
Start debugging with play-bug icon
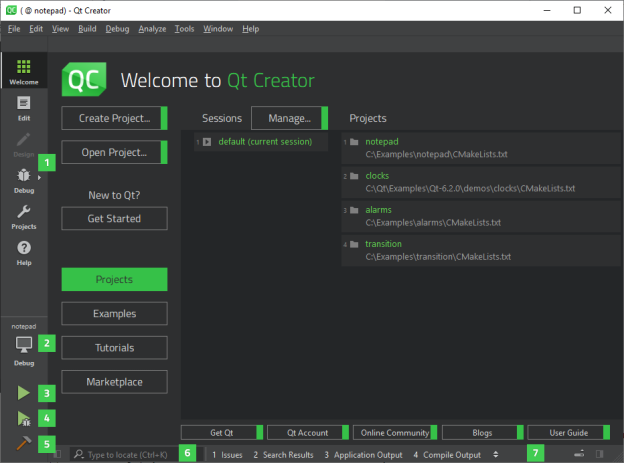coord(23,418)
